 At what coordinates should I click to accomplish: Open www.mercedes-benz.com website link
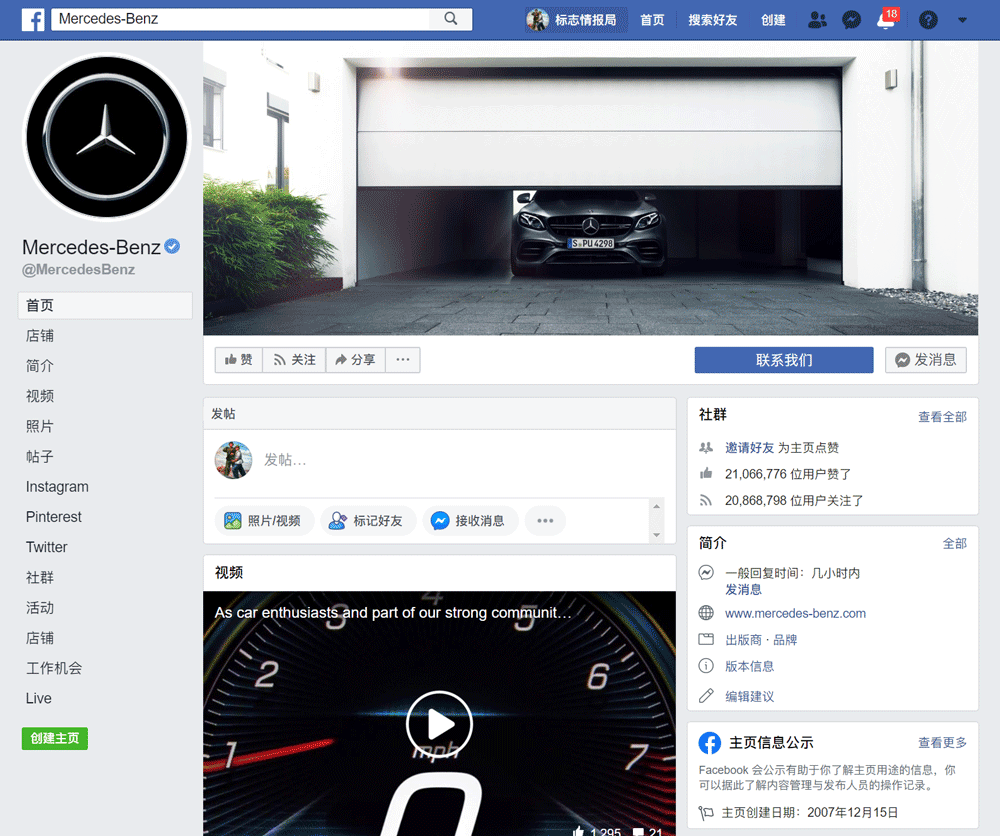click(x=795, y=613)
